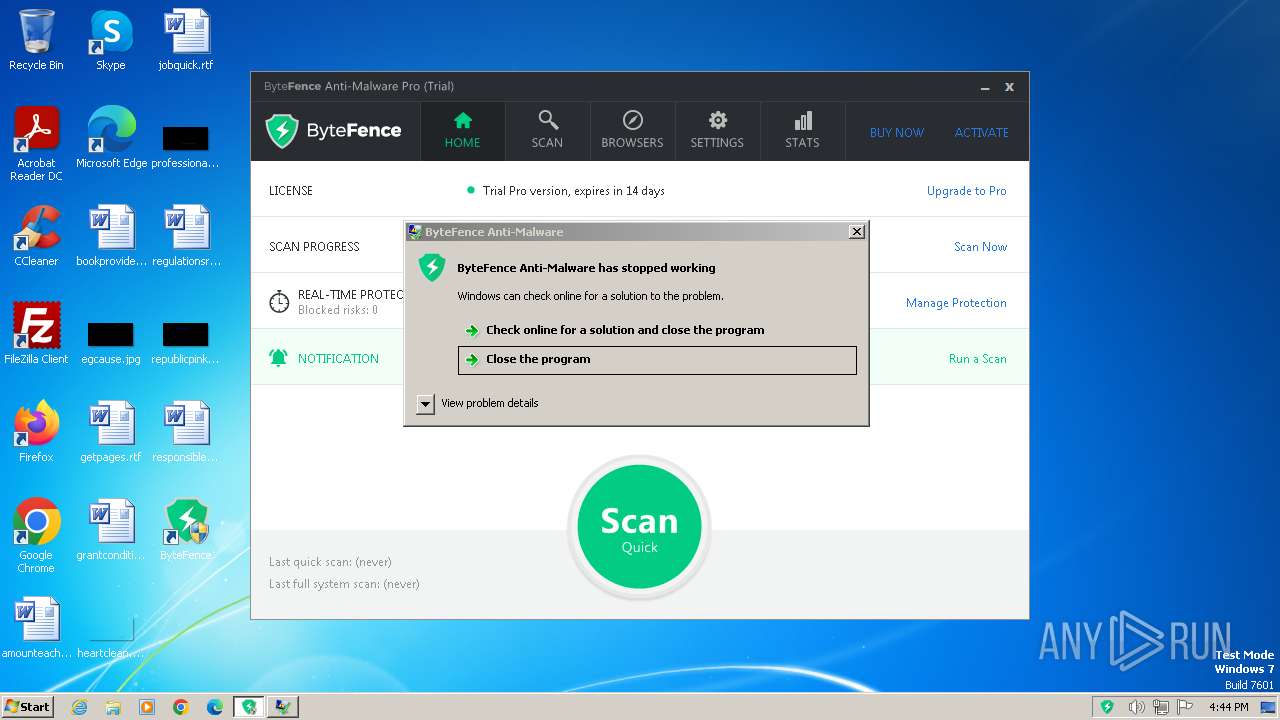Select the bookprovide document icon
The height and width of the screenshot is (720, 1280).
point(111,236)
